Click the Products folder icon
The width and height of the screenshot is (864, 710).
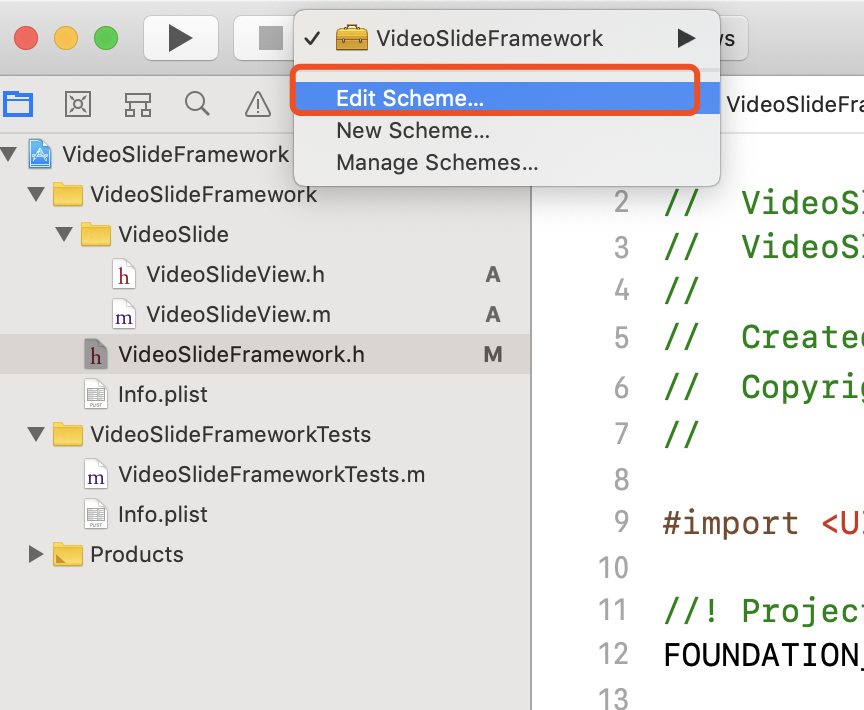[x=68, y=554]
